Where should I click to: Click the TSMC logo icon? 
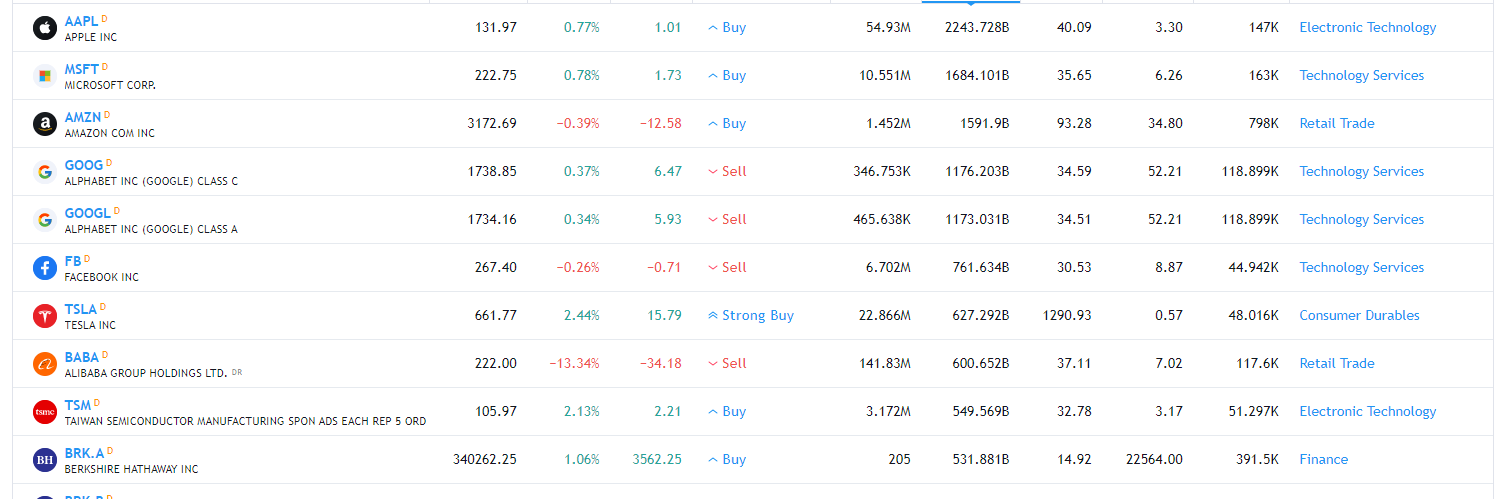coord(44,412)
